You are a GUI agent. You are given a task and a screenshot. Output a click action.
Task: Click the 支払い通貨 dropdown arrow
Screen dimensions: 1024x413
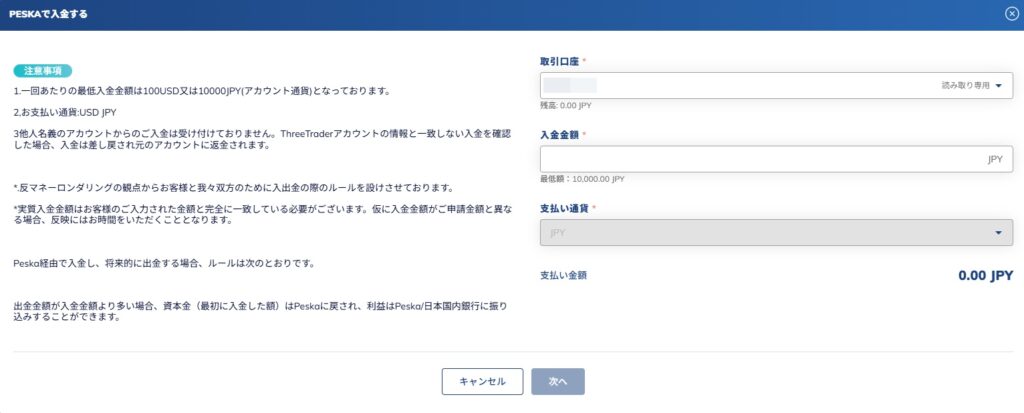click(998, 233)
